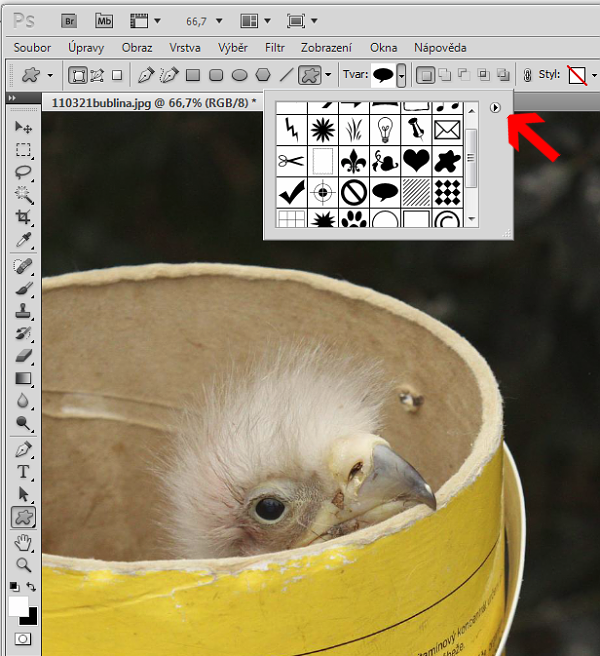Select the Hand tool

tap(24, 543)
